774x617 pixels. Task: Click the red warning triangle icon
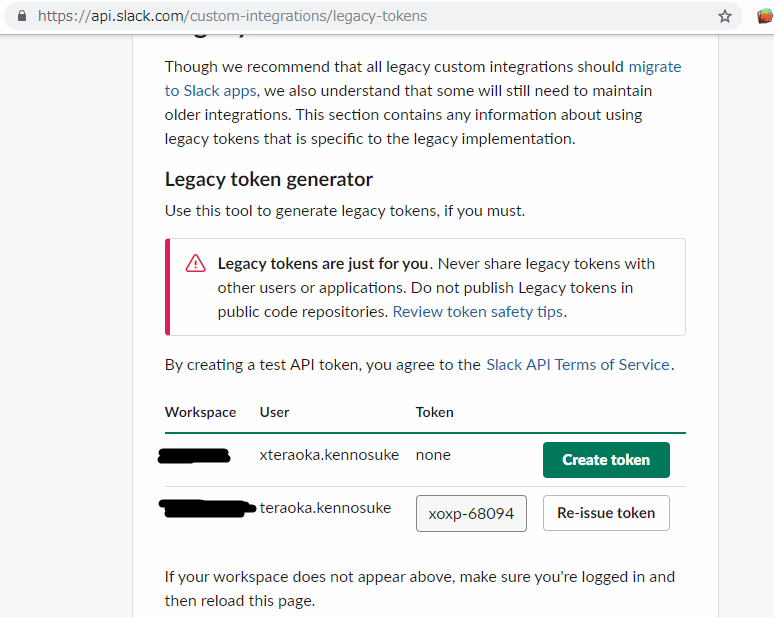point(195,264)
